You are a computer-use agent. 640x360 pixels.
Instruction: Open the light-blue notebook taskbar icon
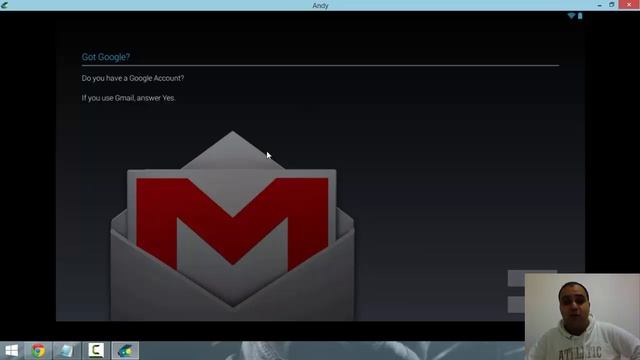[67, 351]
